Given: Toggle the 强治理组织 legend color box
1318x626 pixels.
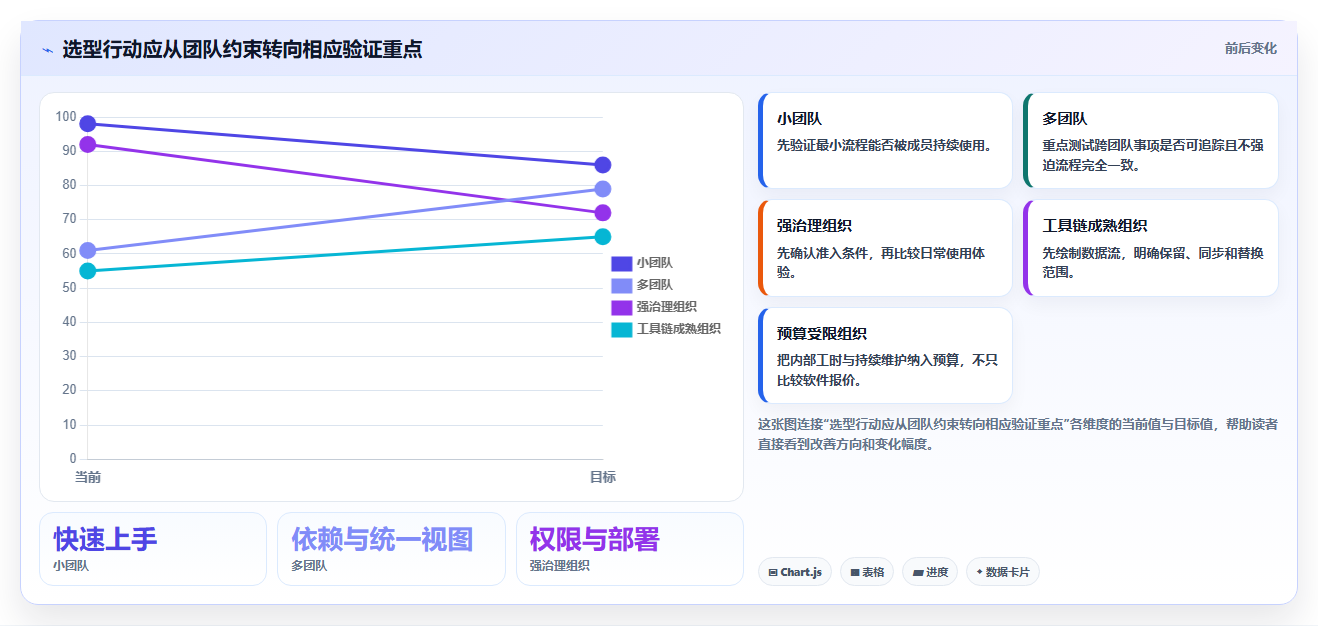Looking at the screenshot, I should 621,307.
